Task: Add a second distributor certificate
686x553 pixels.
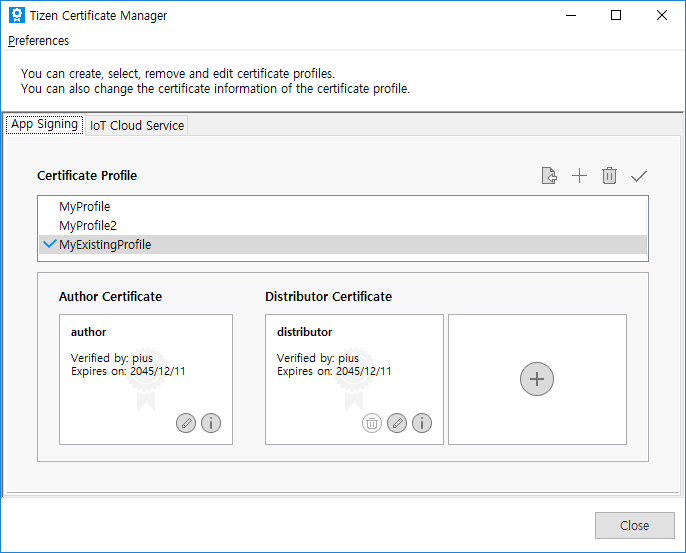Action: click(x=537, y=379)
